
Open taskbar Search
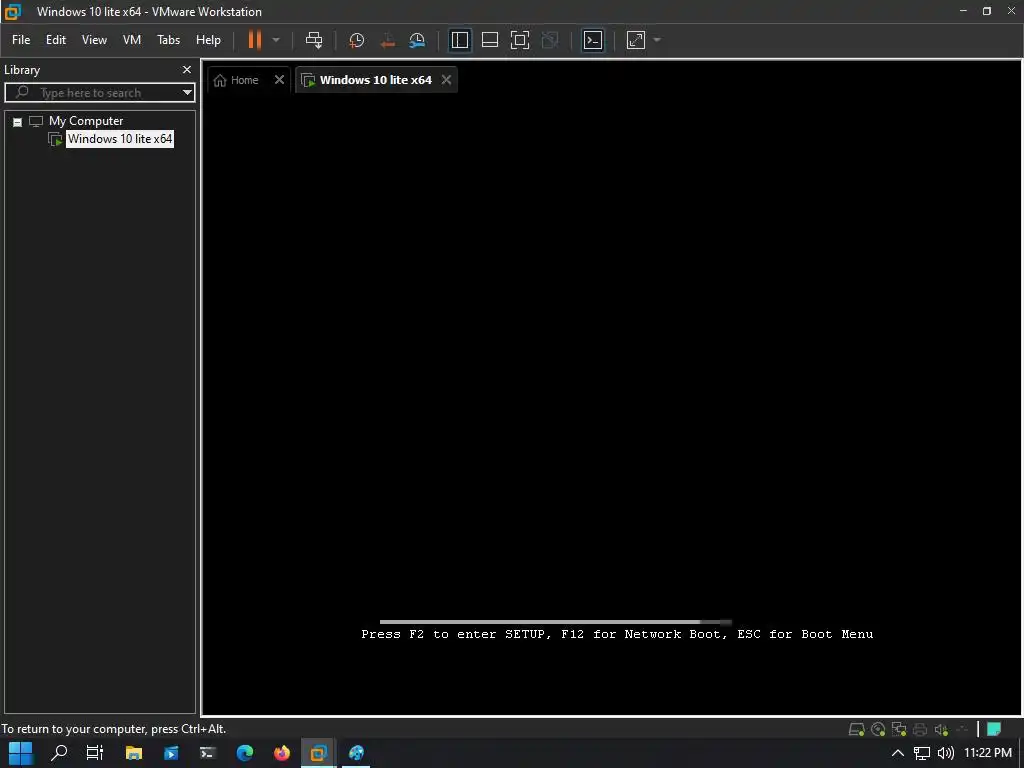(59, 753)
